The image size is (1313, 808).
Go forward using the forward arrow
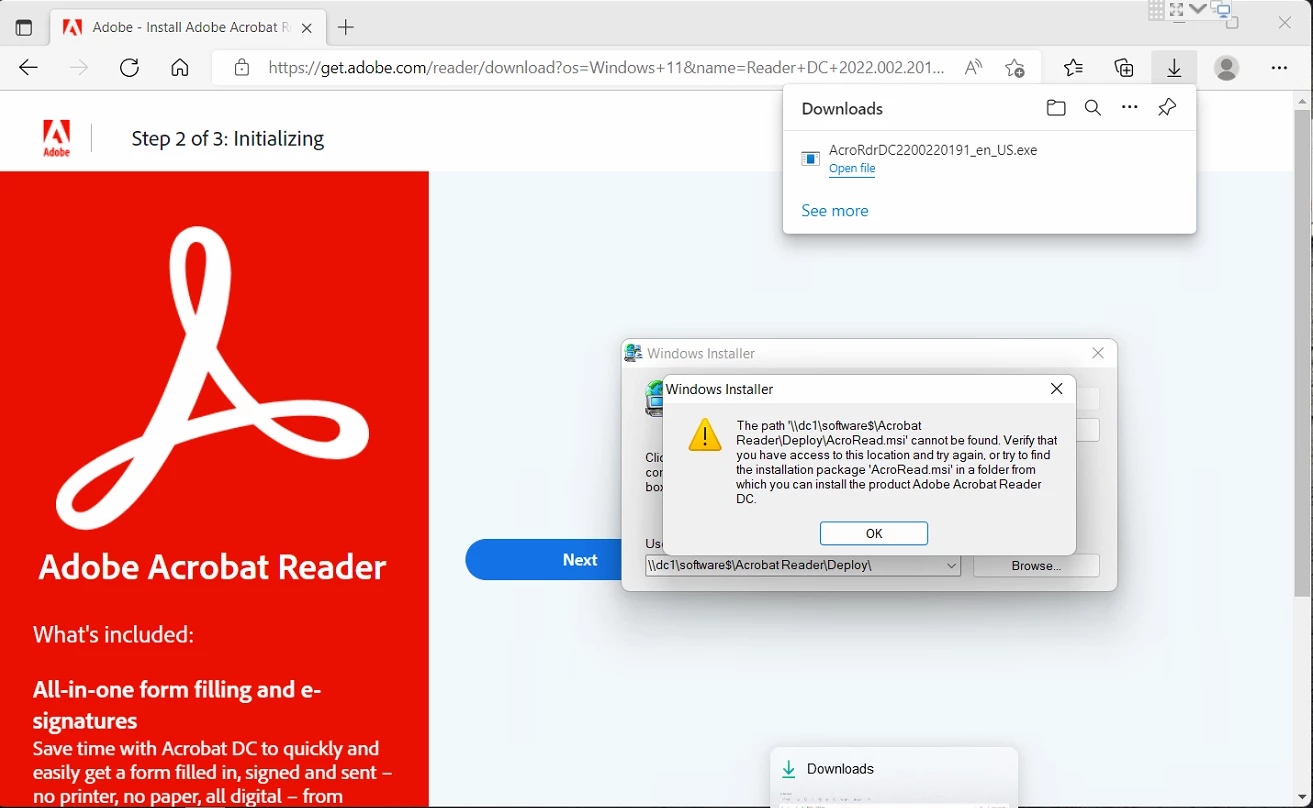(x=79, y=68)
